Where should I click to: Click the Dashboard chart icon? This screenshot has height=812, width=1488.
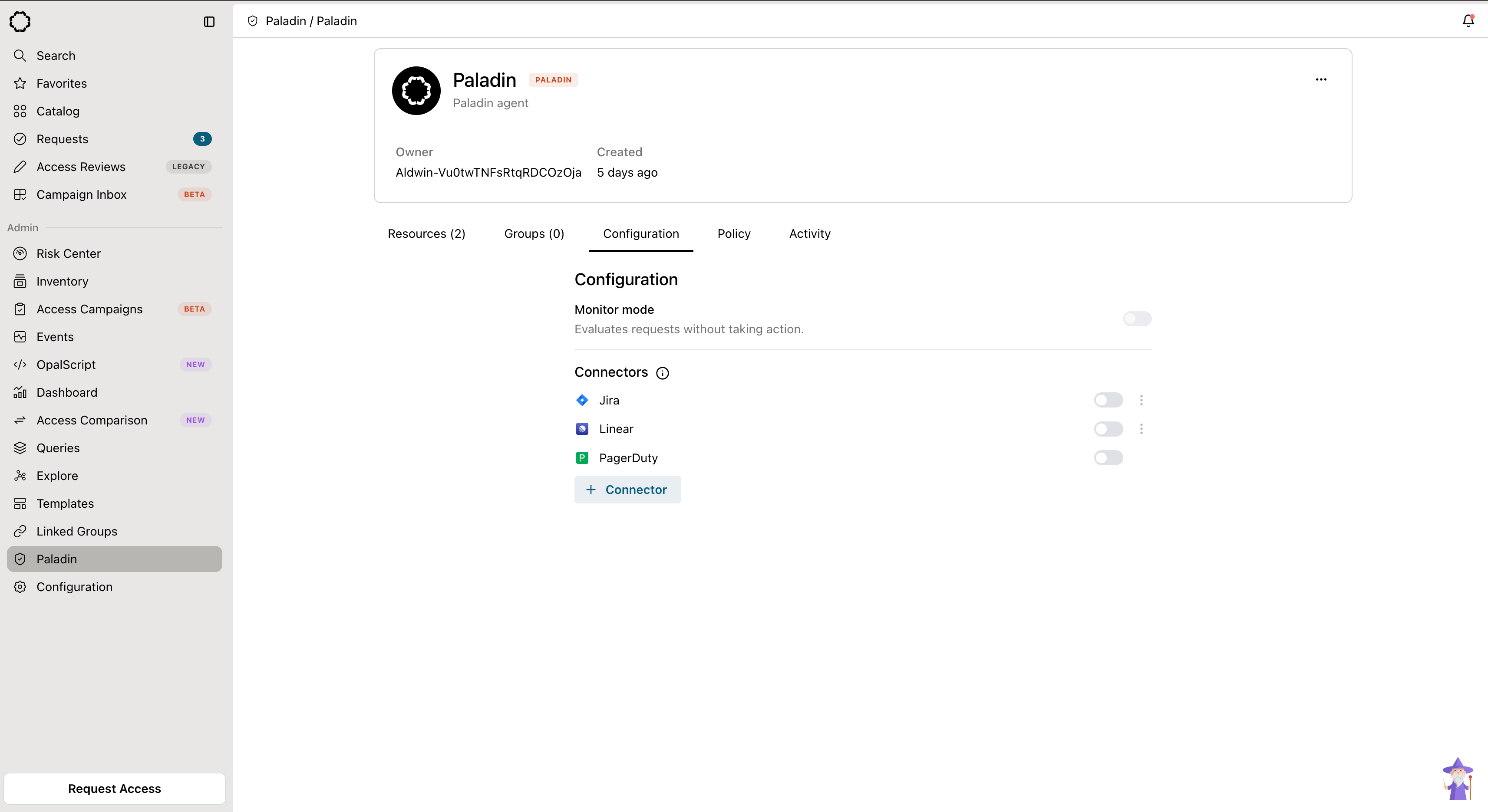pyautogui.click(x=20, y=392)
